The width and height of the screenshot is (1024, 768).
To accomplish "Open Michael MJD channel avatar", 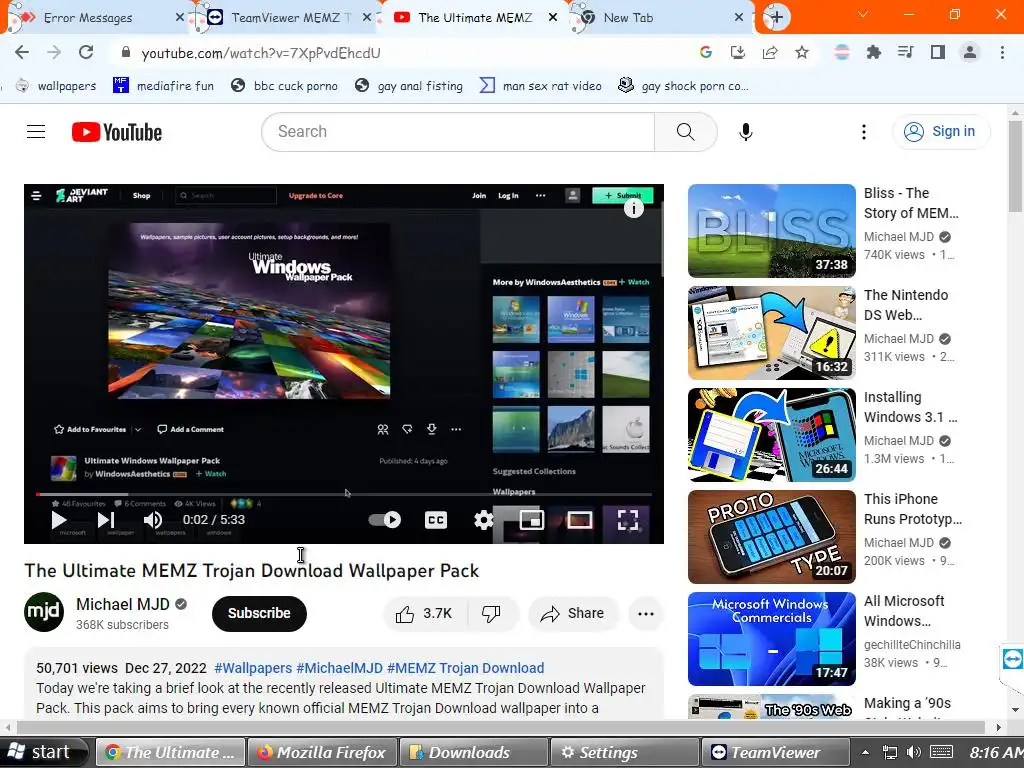I will pyautogui.click(x=44, y=612).
